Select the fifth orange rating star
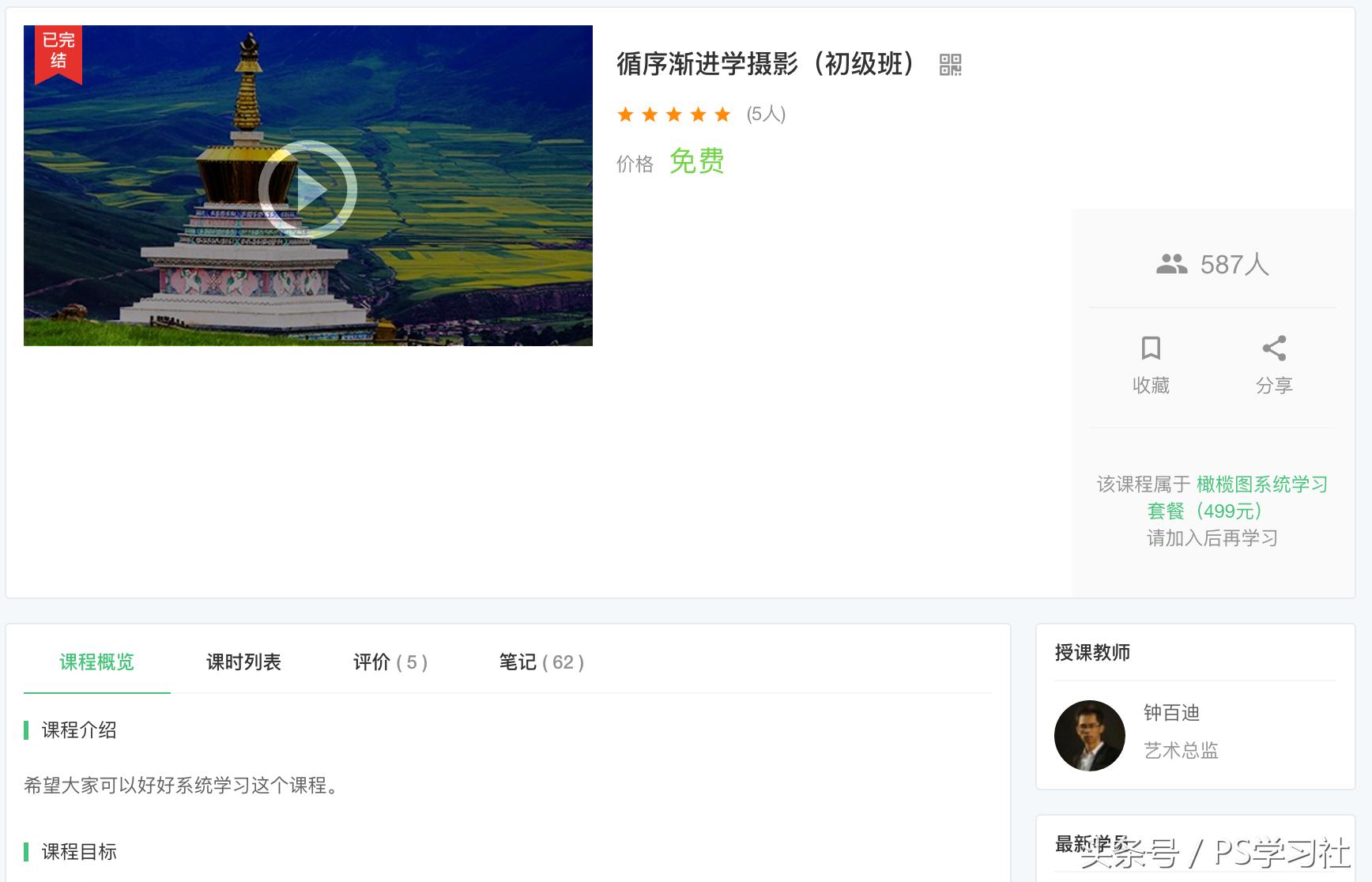 723,115
